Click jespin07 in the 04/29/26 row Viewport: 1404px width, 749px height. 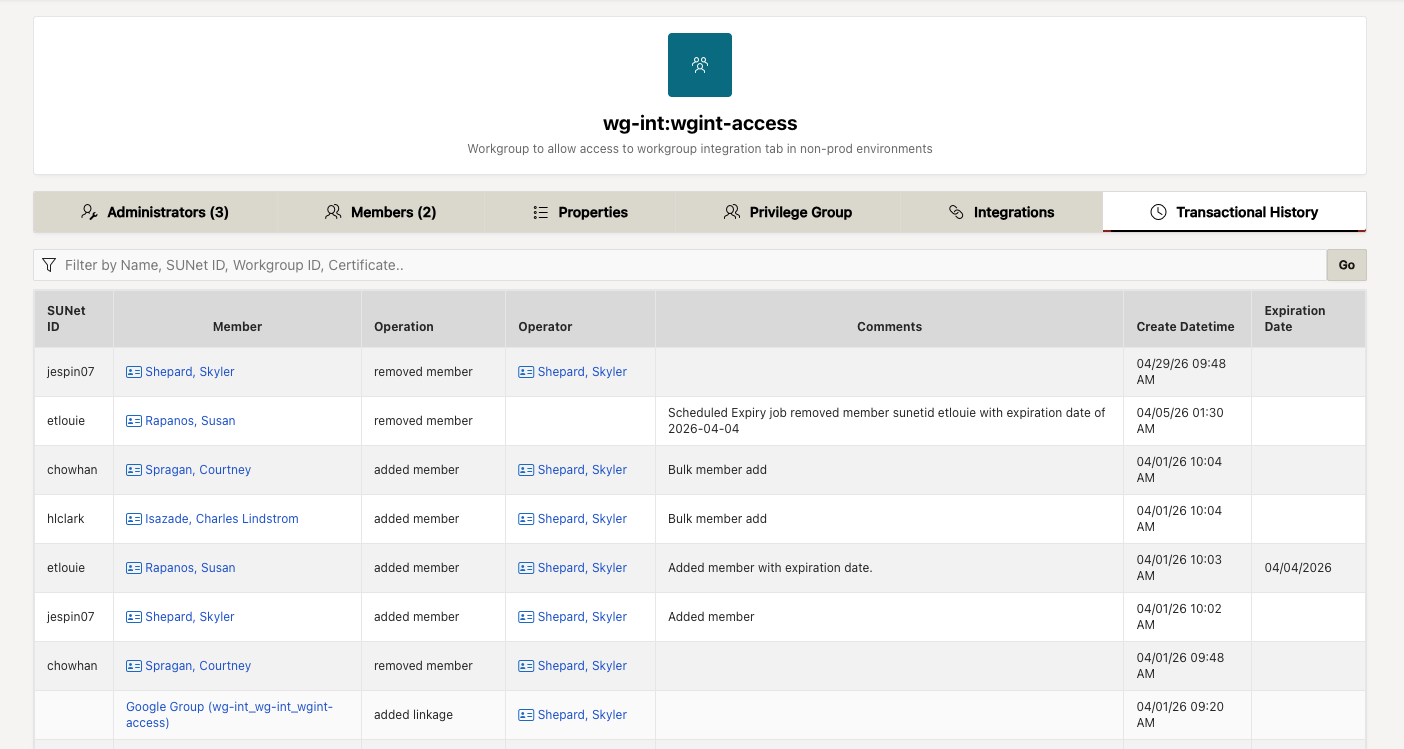(71, 372)
